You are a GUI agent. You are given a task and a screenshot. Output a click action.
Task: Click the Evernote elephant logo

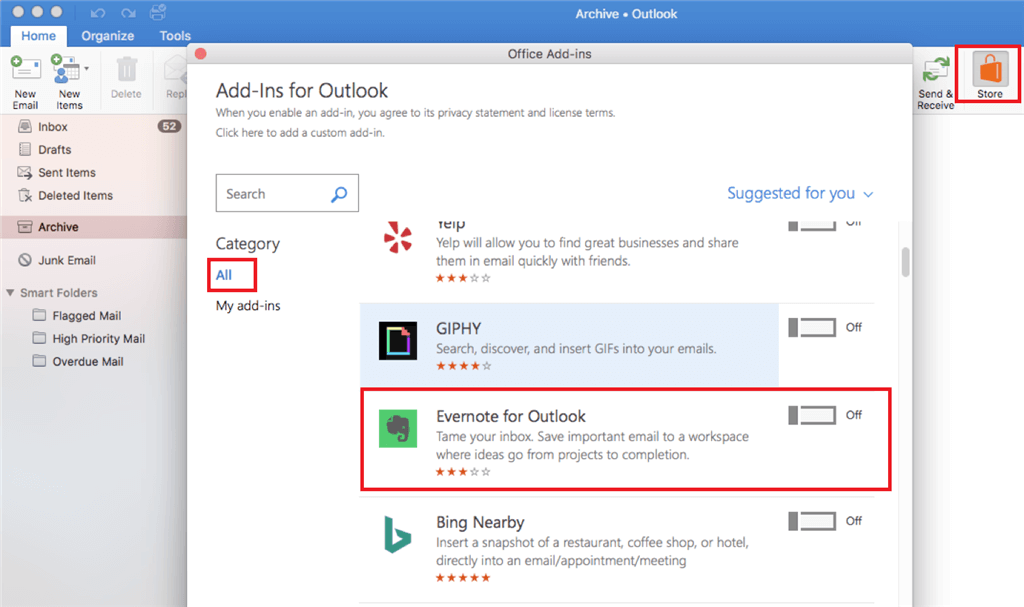point(398,429)
